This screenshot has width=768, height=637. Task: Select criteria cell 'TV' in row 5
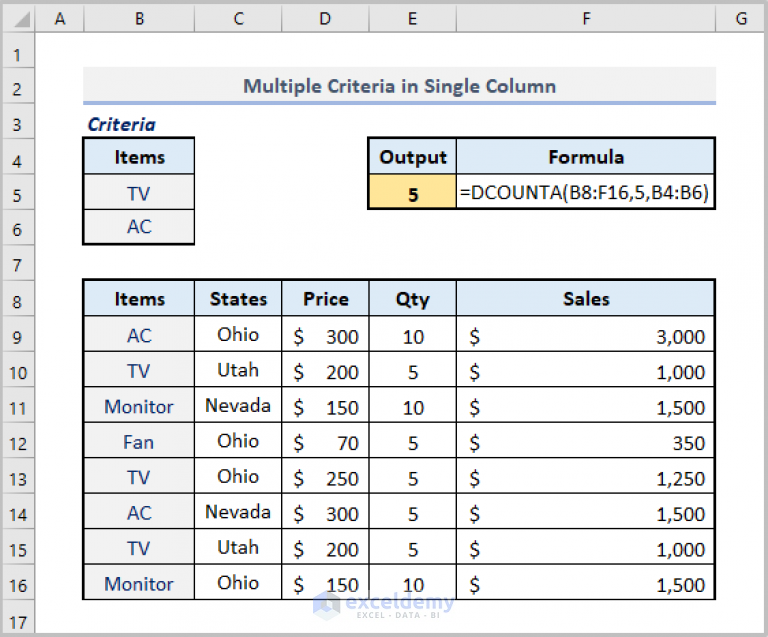(x=140, y=192)
